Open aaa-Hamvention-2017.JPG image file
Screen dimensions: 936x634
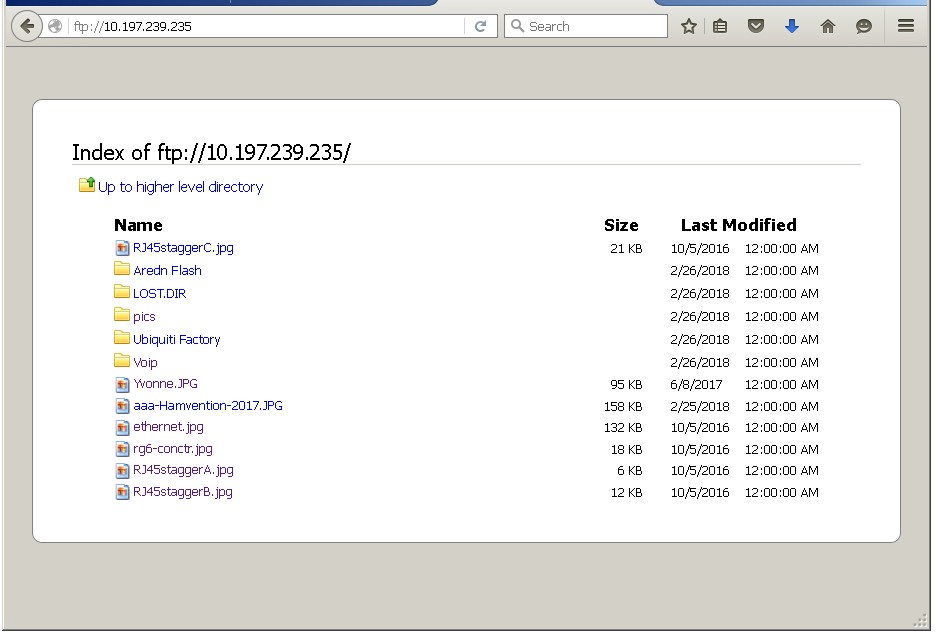(x=207, y=406)
